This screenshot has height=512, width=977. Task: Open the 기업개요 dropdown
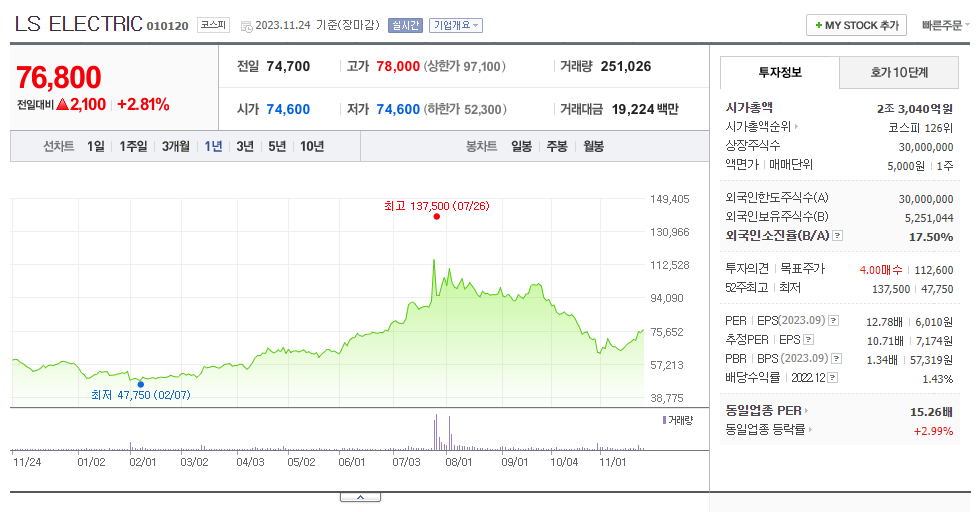pyautogui.click(x=455, y=26)
